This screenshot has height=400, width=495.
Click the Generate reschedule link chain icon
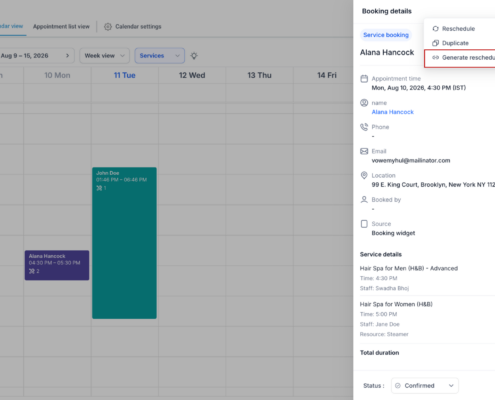435,57
